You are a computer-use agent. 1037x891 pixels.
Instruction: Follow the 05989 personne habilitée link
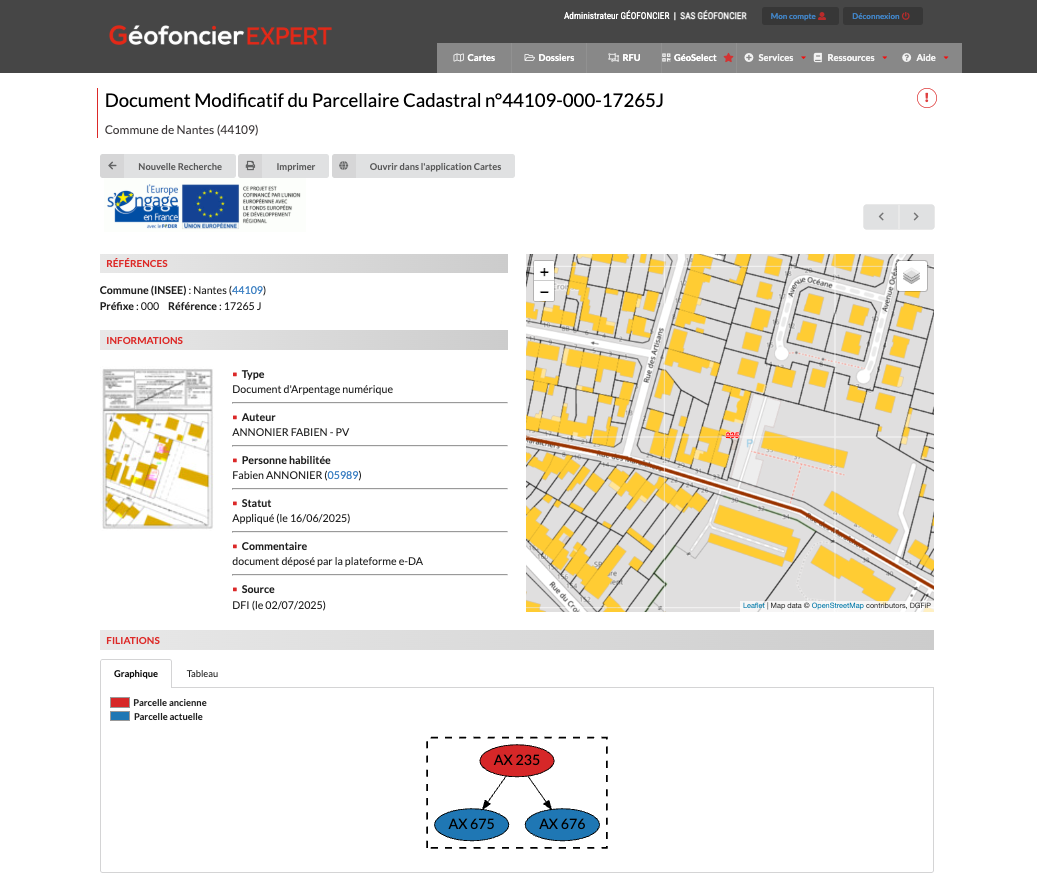[x=343, y=475]
